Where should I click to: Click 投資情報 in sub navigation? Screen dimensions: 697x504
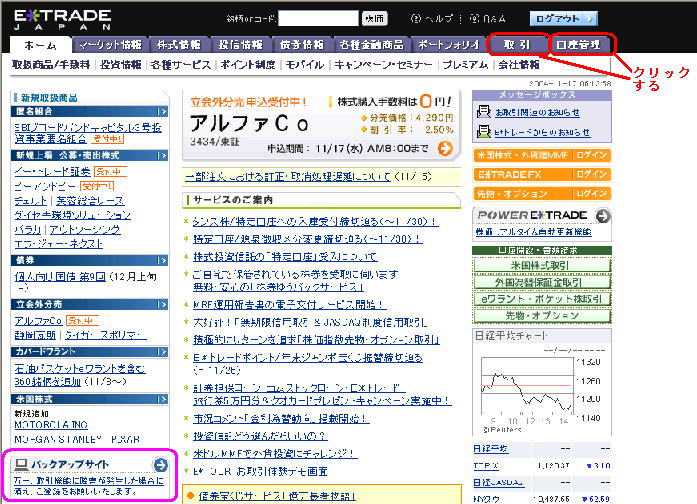[x=120, y=65]
